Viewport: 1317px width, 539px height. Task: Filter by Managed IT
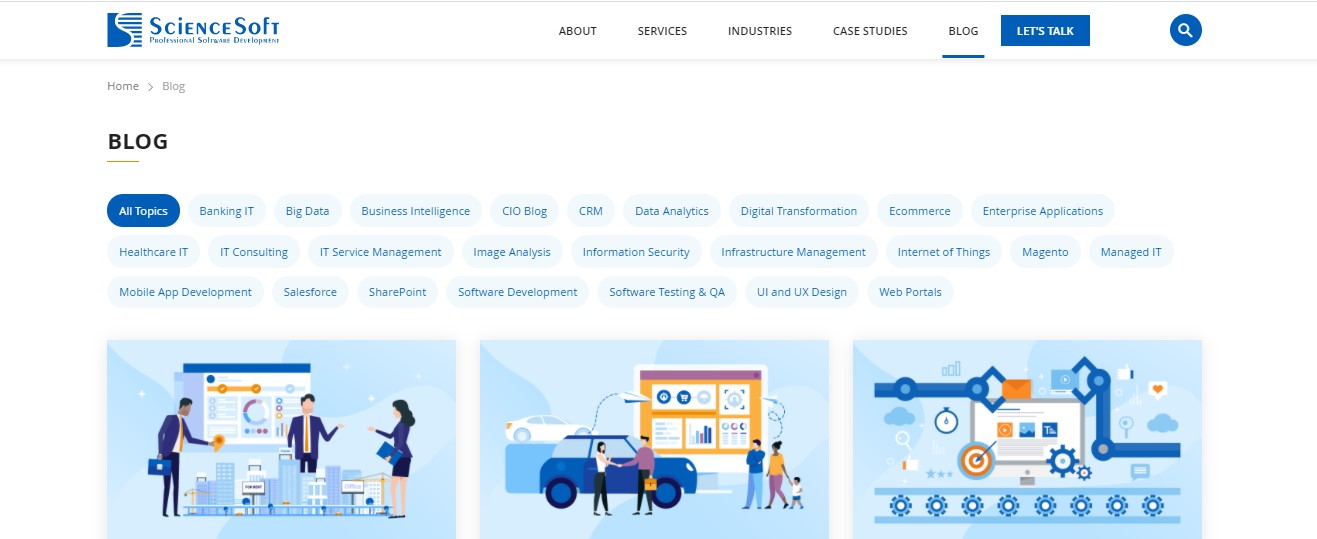1131,252
